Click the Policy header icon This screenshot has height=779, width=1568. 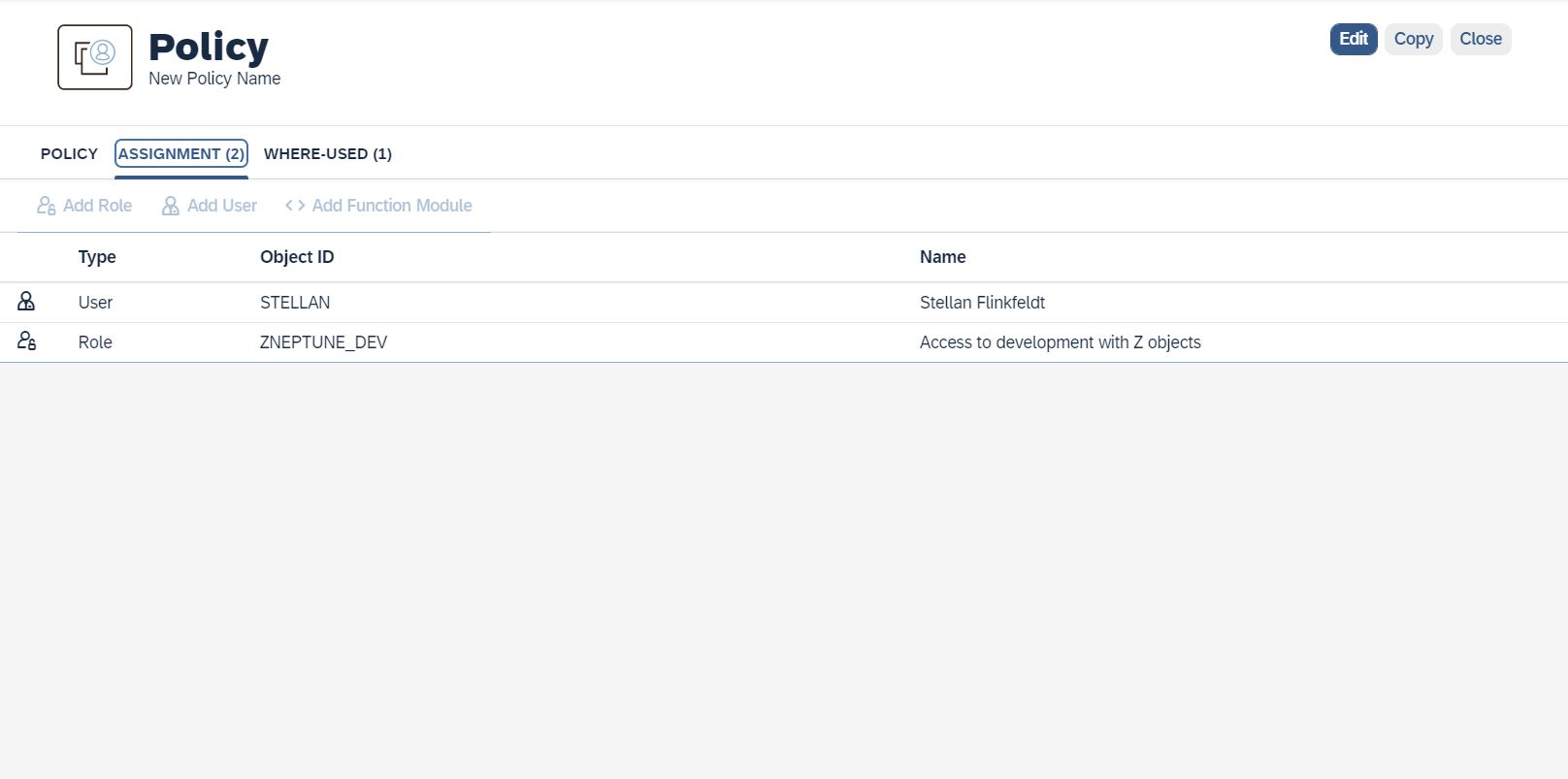(95, 57)
